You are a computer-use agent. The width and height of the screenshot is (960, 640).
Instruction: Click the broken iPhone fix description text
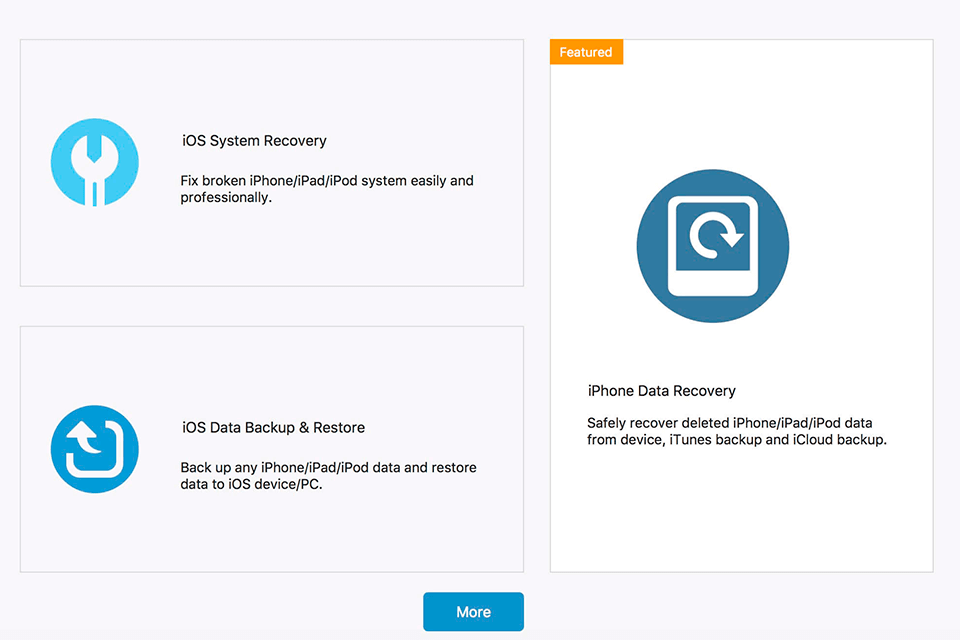[326, 189]
